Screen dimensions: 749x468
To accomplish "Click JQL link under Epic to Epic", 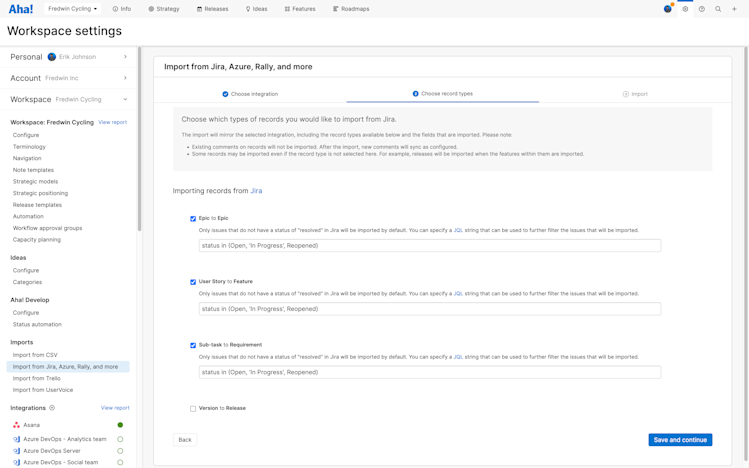I will (458, 230).
